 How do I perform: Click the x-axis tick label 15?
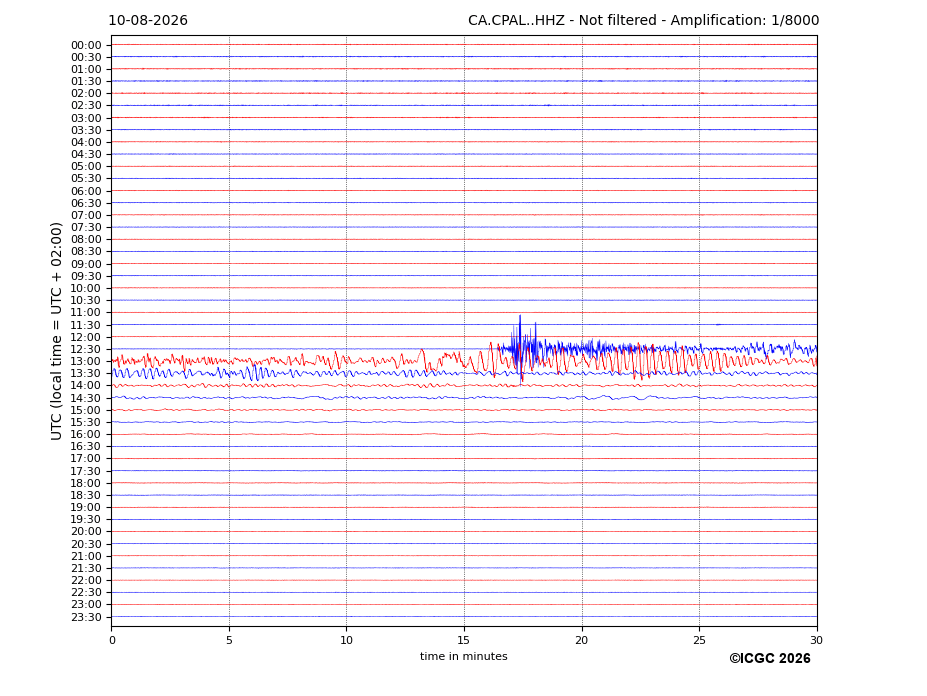coord(464,640)
